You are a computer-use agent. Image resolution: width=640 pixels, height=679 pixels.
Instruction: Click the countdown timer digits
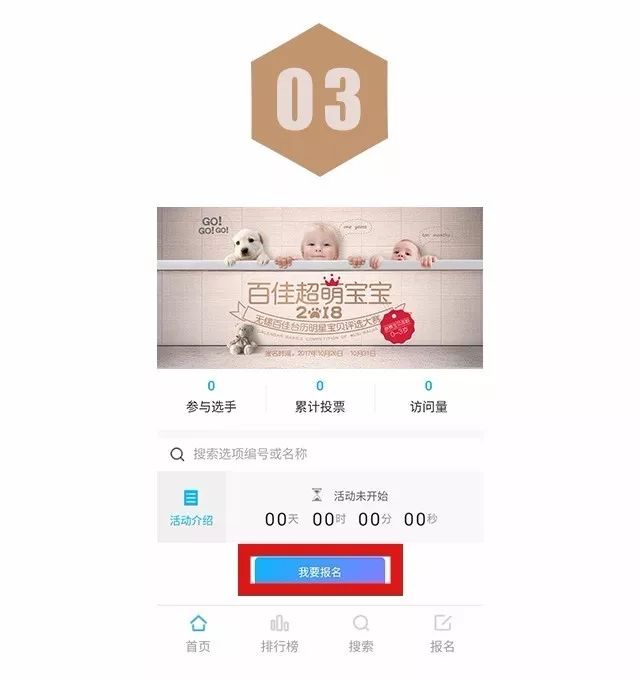tap(351, 519)
